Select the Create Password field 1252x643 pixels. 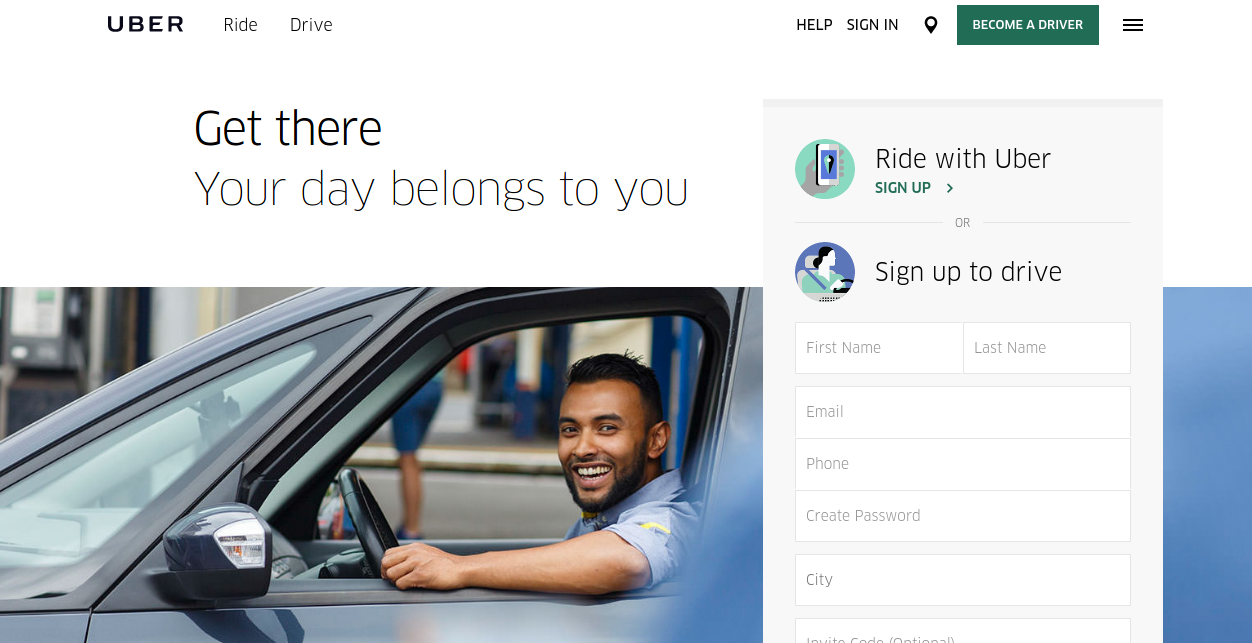pyautogui.click(x=963, y=516)
